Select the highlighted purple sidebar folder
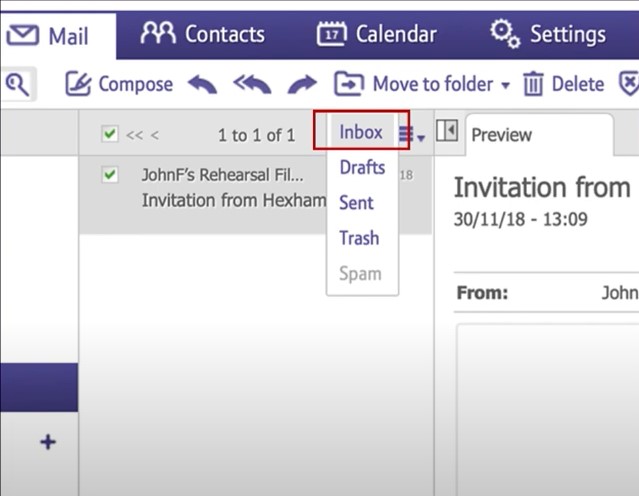Screen dimensions: 639x496 click(x=39, y=387)
